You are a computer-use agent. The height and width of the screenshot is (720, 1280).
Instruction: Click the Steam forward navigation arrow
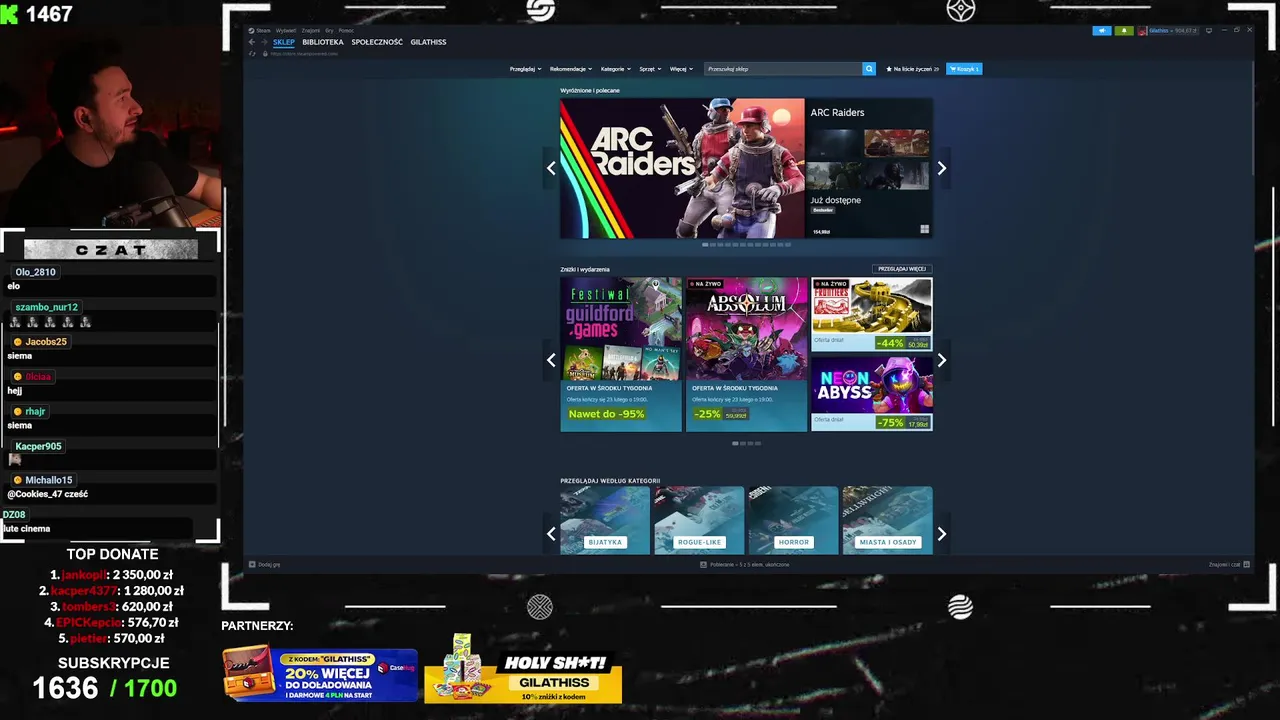[264, 42]
